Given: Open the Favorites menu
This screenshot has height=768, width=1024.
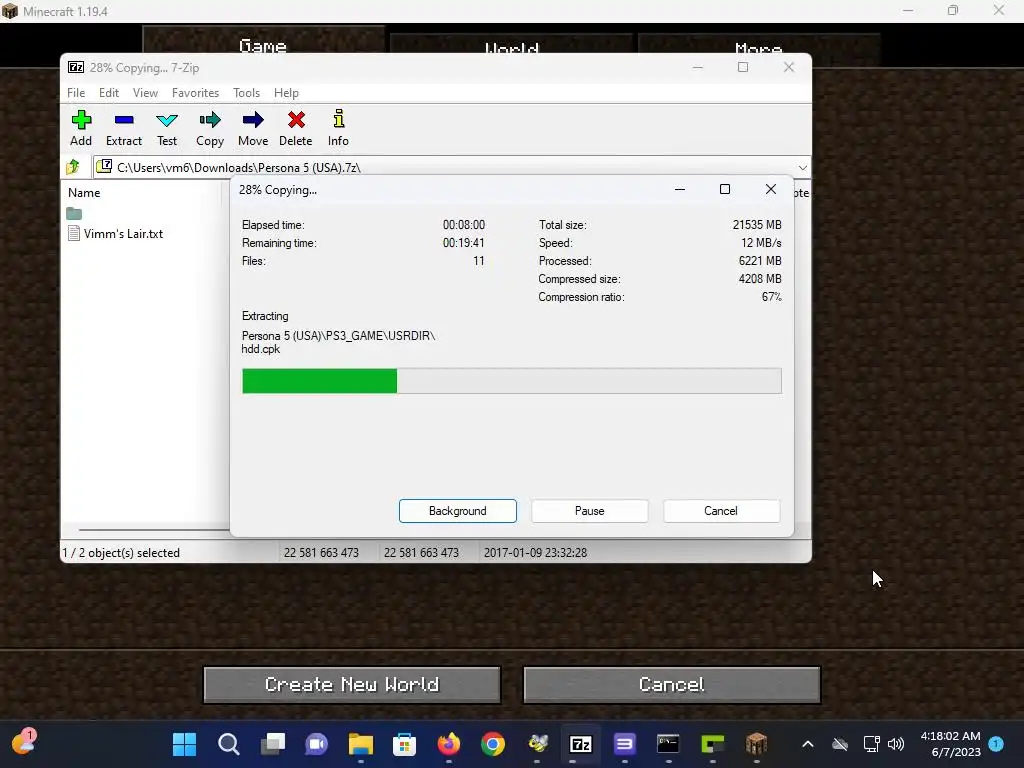Looking at the screenshot, I should tap(195, 93).
